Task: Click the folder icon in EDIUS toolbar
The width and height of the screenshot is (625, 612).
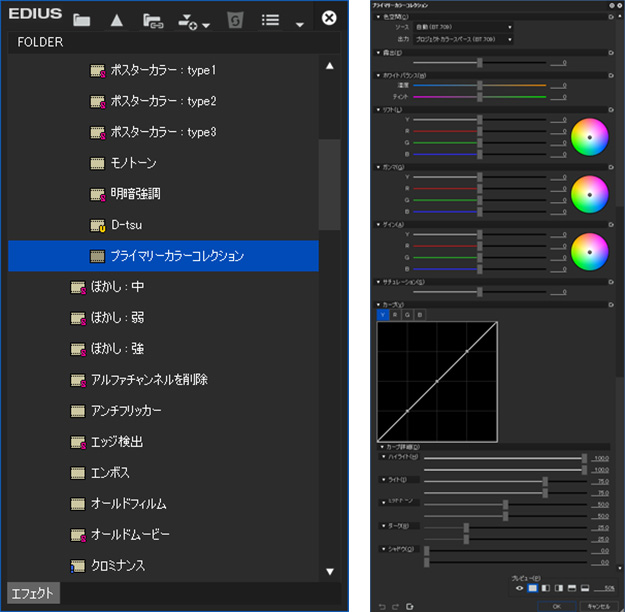Action: click(x=82, y=19)
